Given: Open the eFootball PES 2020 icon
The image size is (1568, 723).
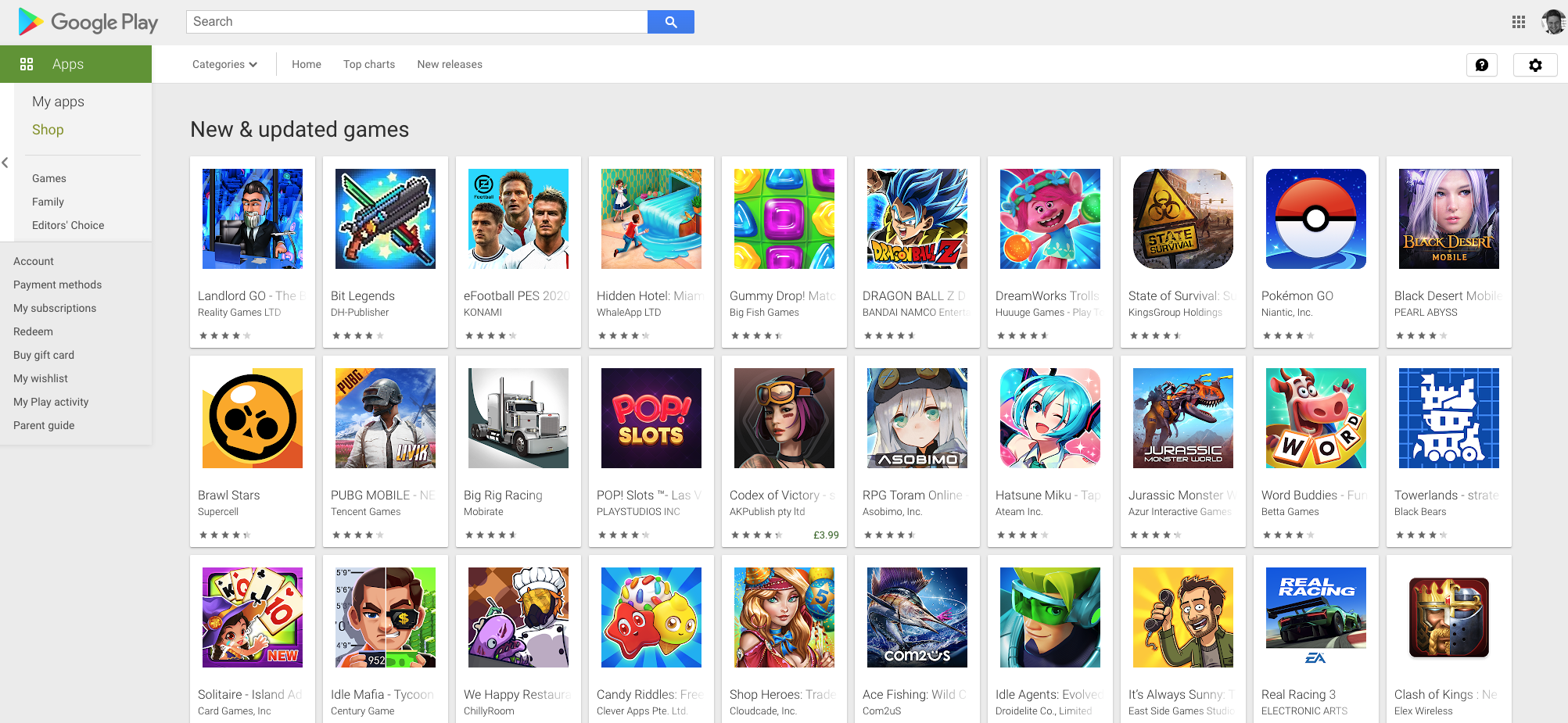Looking at the screenshot, I should click(518, 219).
